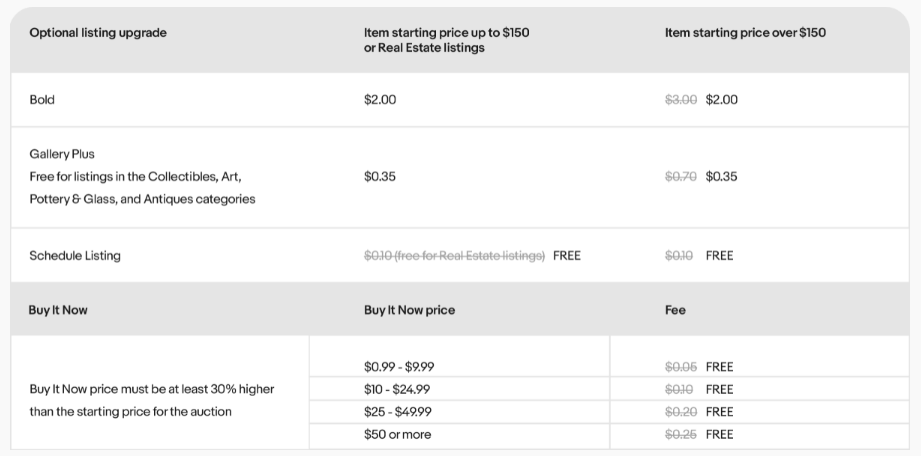
Task: Click the 'Bold' upgrade row label
Action: pos(42,100)
